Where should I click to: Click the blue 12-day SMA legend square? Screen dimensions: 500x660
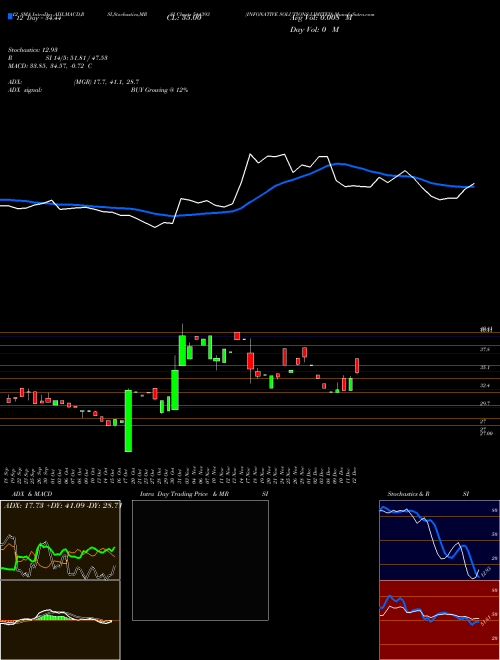pos(10,16)
